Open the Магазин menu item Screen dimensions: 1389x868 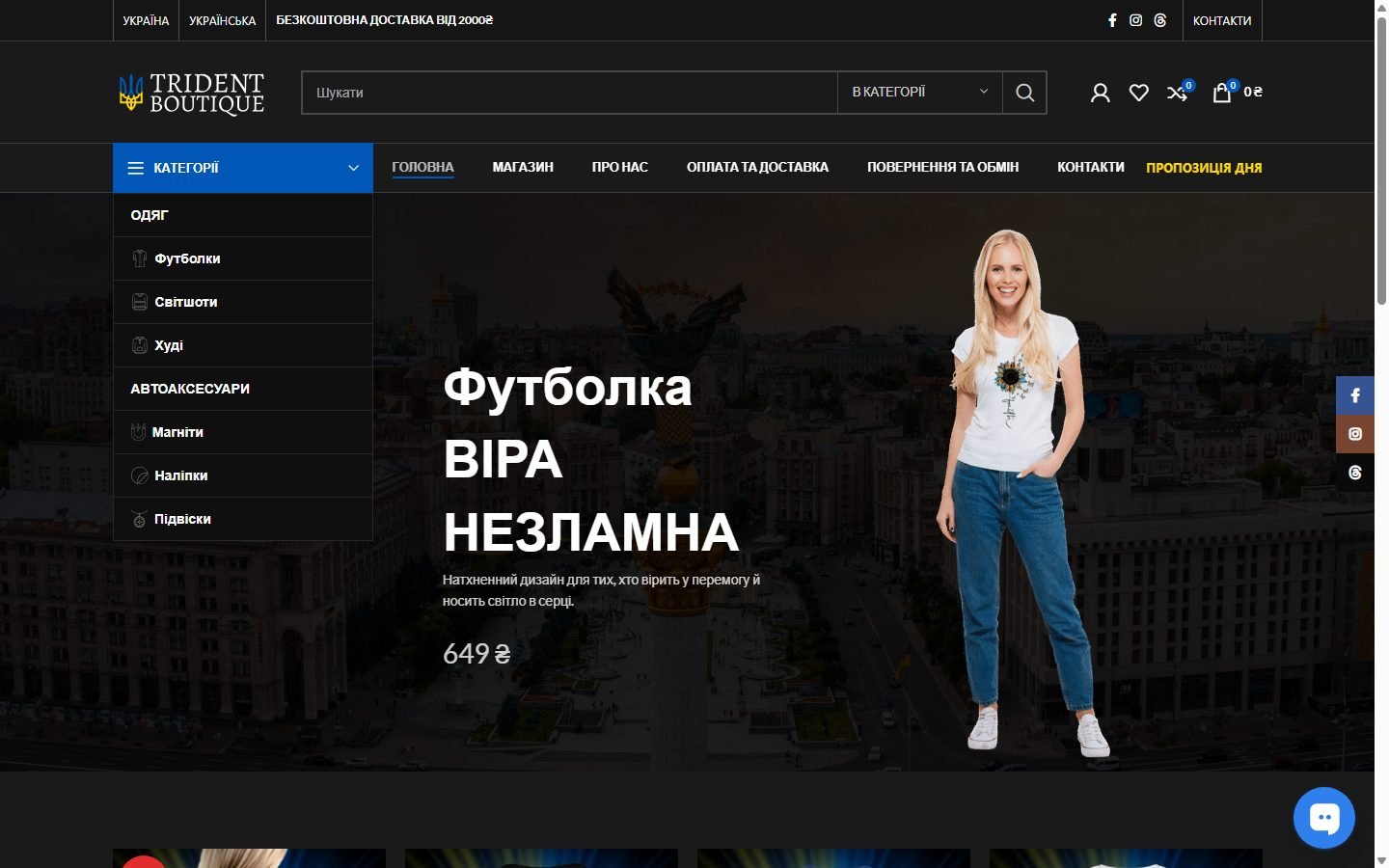[523, 167]
